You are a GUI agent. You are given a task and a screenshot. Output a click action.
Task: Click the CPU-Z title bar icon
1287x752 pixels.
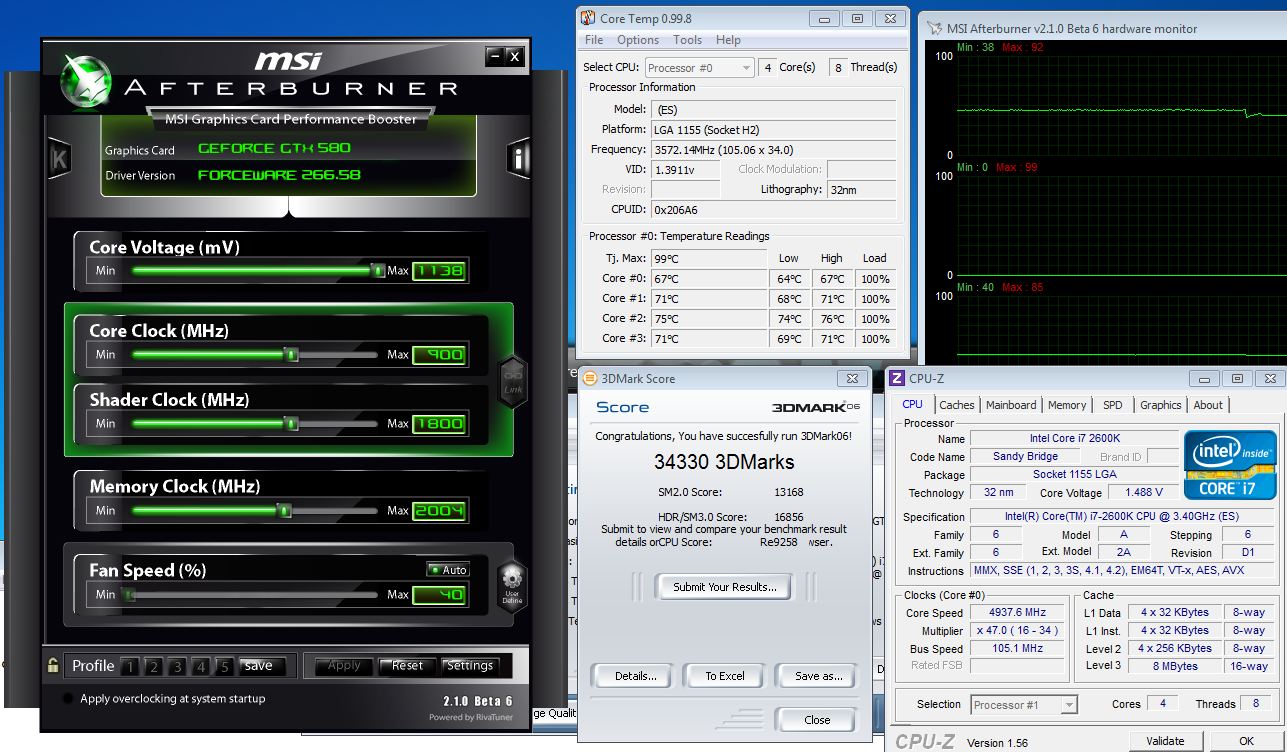(897, 378)
